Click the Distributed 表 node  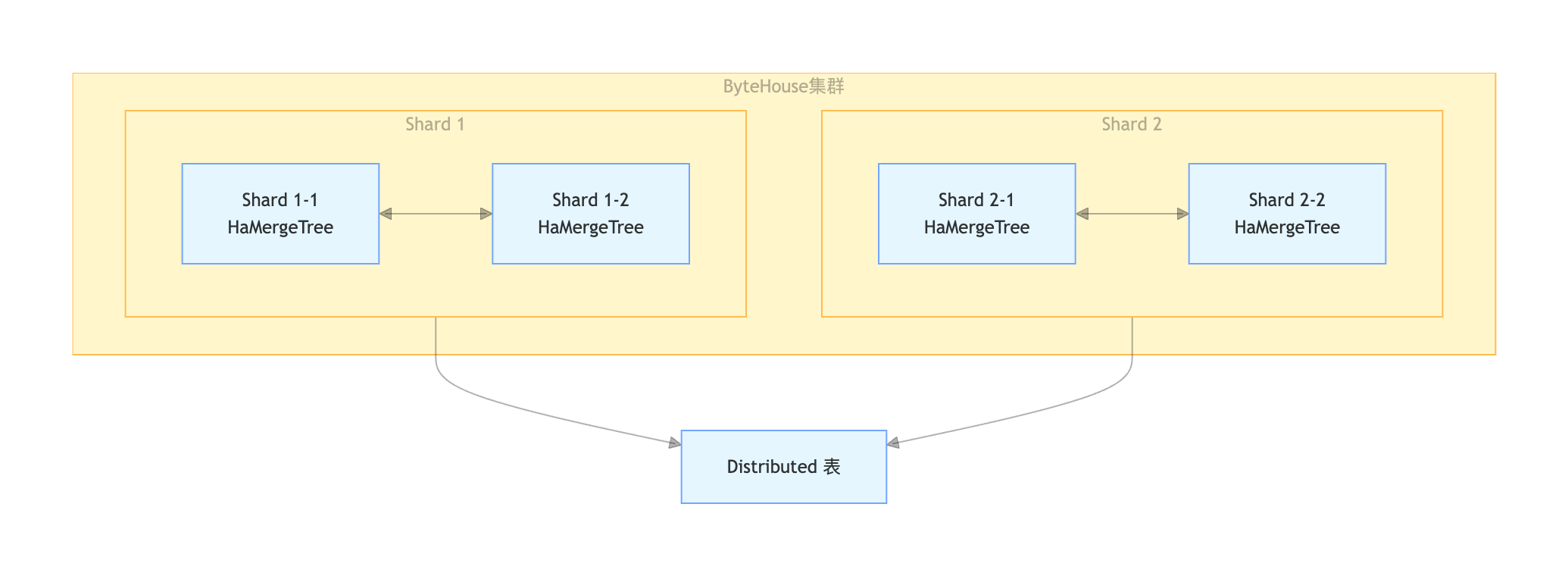(784, 467)
